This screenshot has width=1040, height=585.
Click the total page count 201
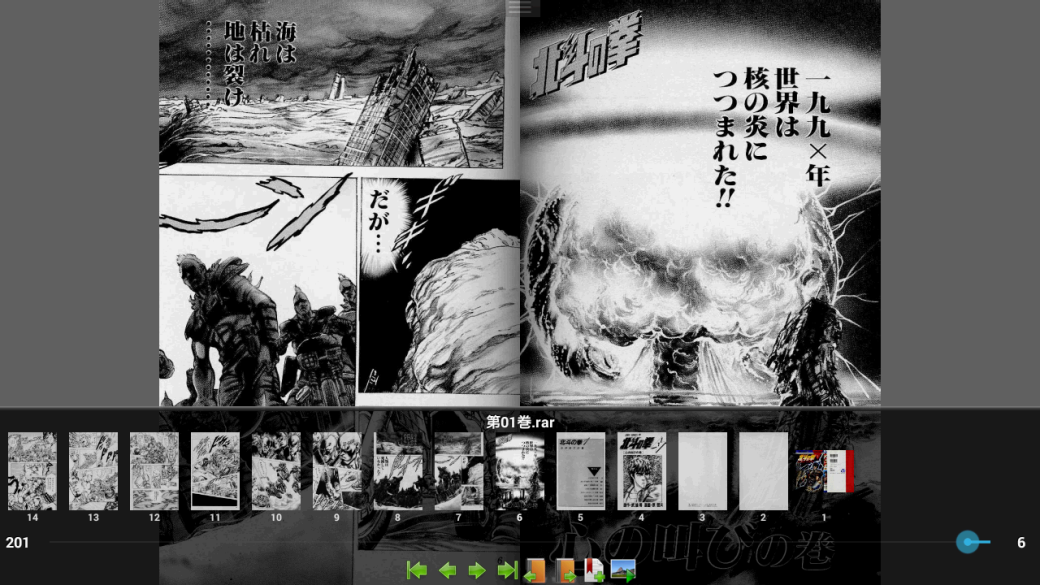point(17,543)
